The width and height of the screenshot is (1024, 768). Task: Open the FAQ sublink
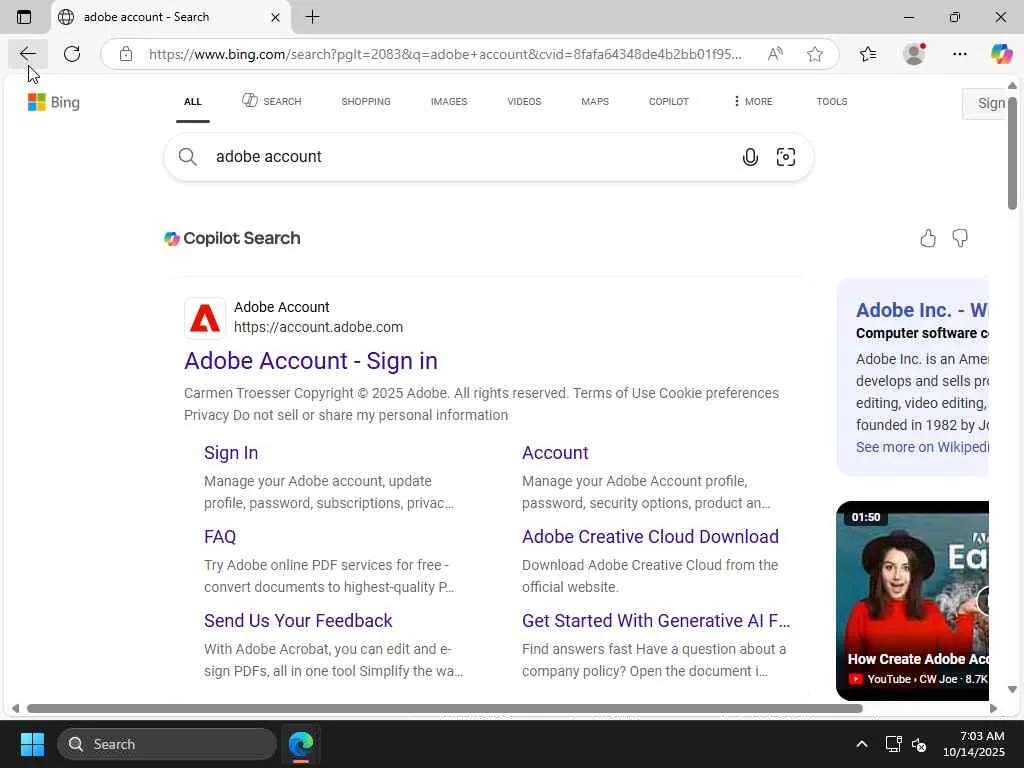pos(219,537)
